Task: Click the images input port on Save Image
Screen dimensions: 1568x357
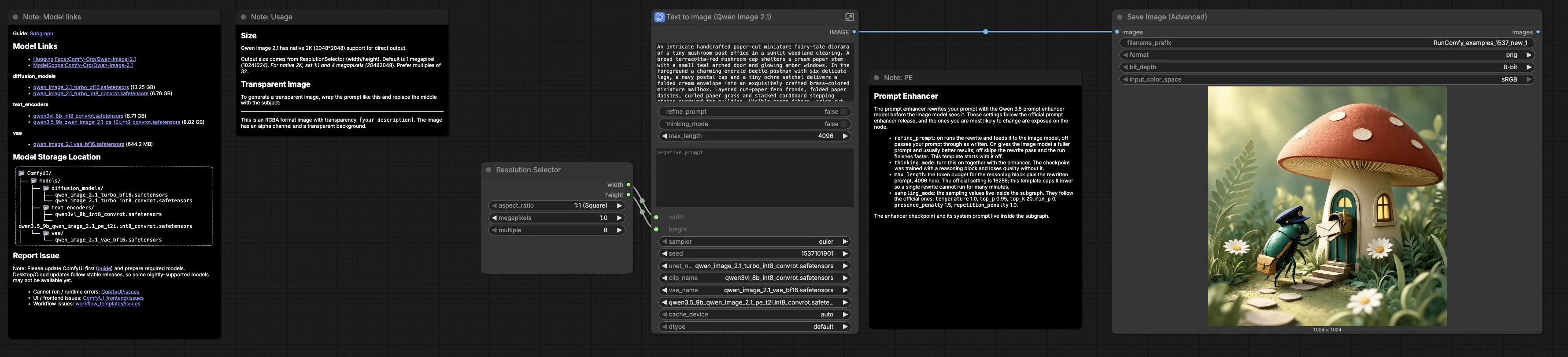Action: tap(1117, 32)
